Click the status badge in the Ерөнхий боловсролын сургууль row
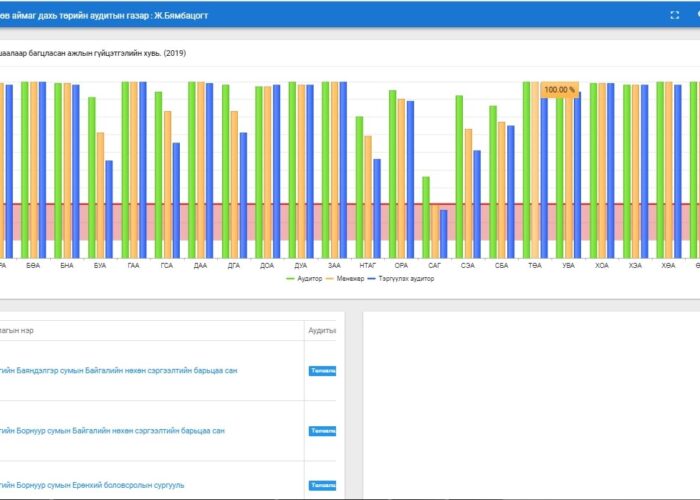This screenshot has width=700, height=500. pyautogui.click(x=322, y=485)
